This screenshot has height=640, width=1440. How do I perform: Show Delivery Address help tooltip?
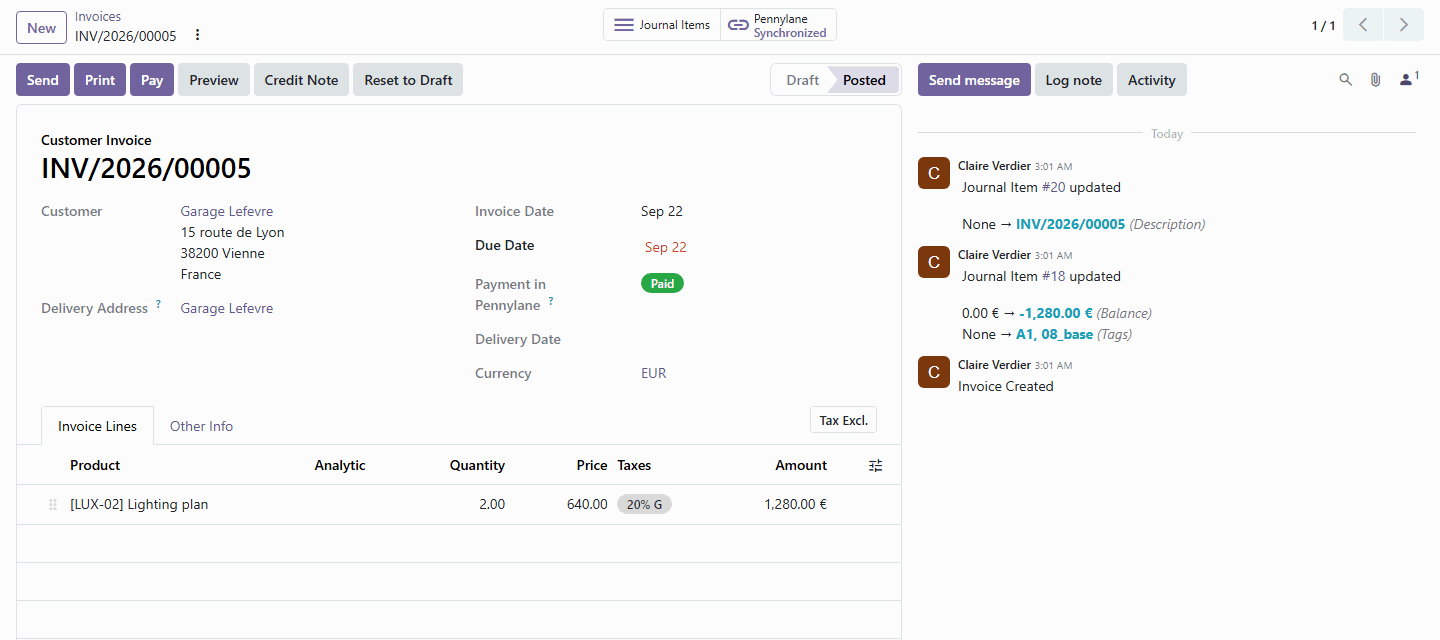pyautogui.click(x=158, y=304)
